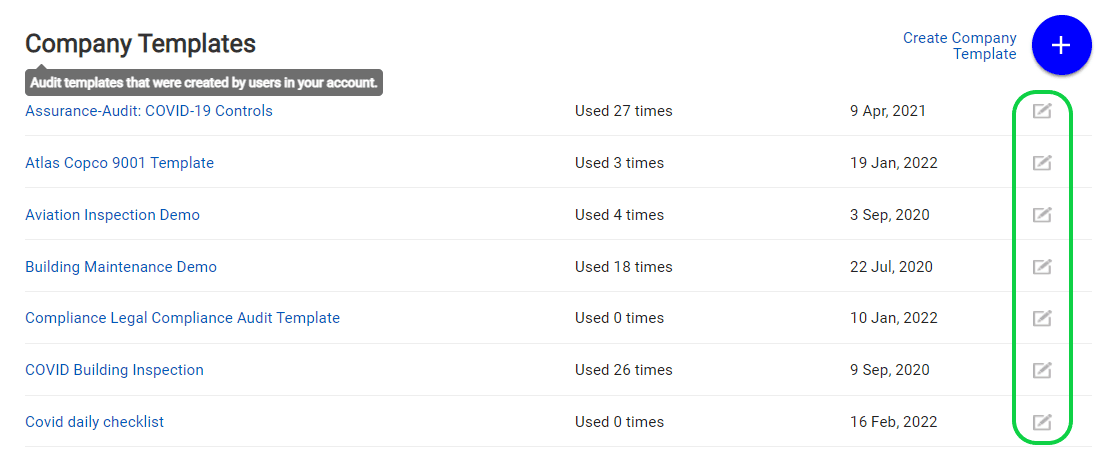
Task: Click the audit templates tooltip text
Action: [x=203, y=83]
